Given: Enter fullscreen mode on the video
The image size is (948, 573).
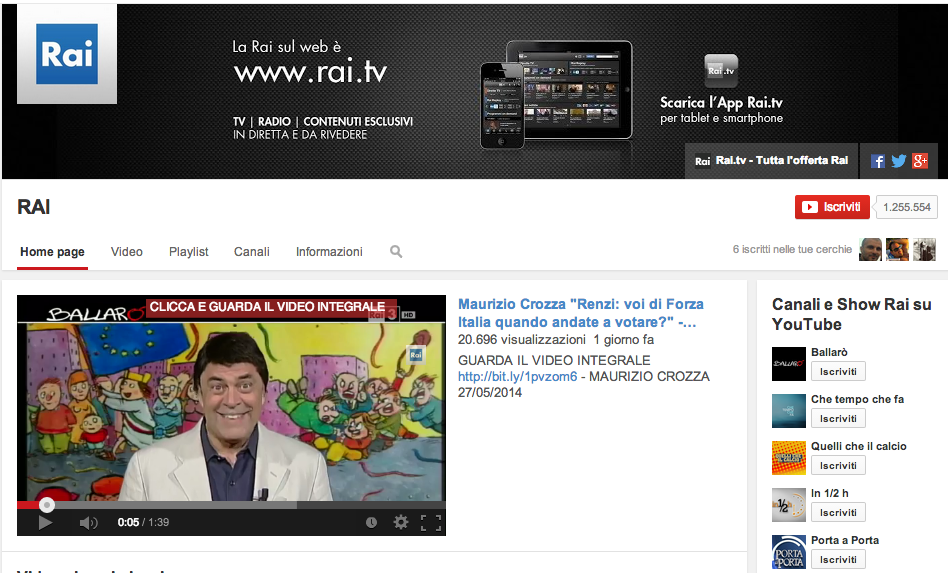Looking at the screenshot, I should 431,522.
